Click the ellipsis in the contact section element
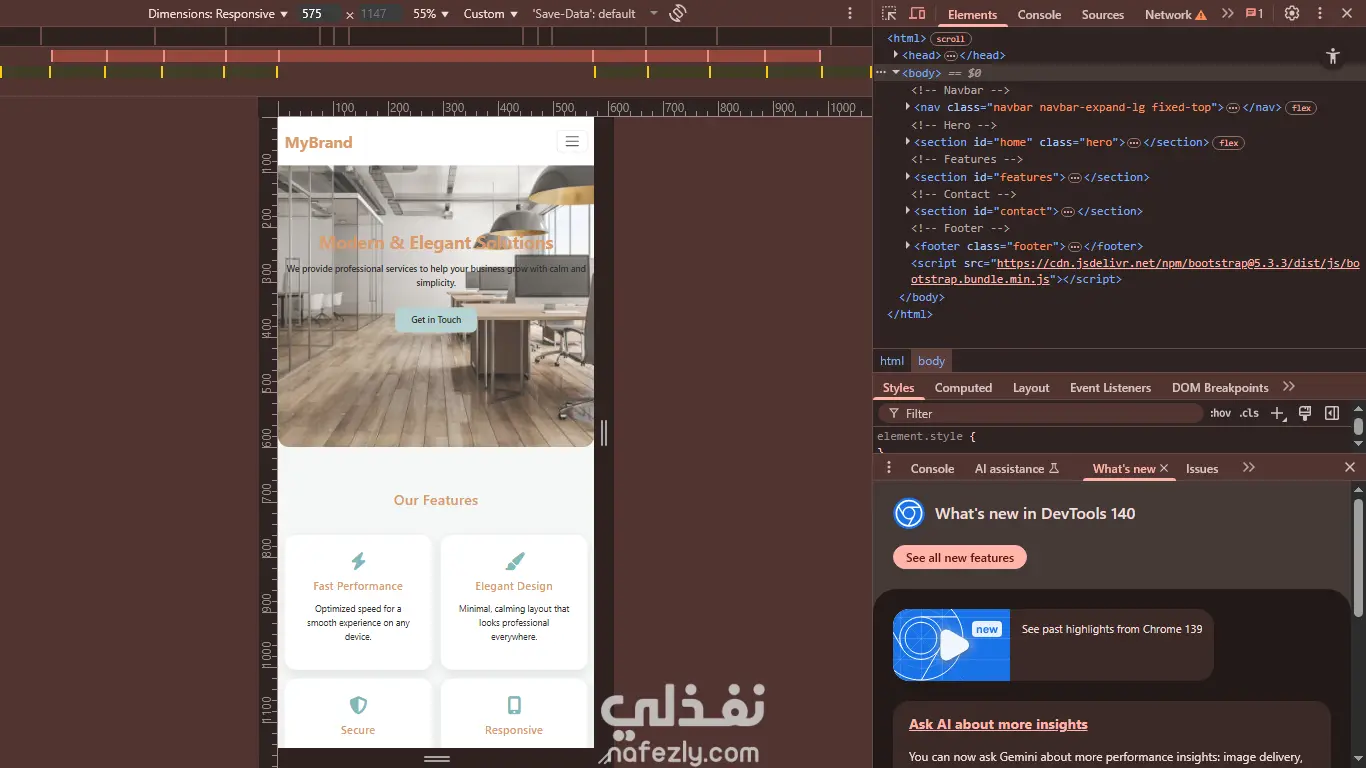The image size is (1366, 768). click(x=1068, y=212)
